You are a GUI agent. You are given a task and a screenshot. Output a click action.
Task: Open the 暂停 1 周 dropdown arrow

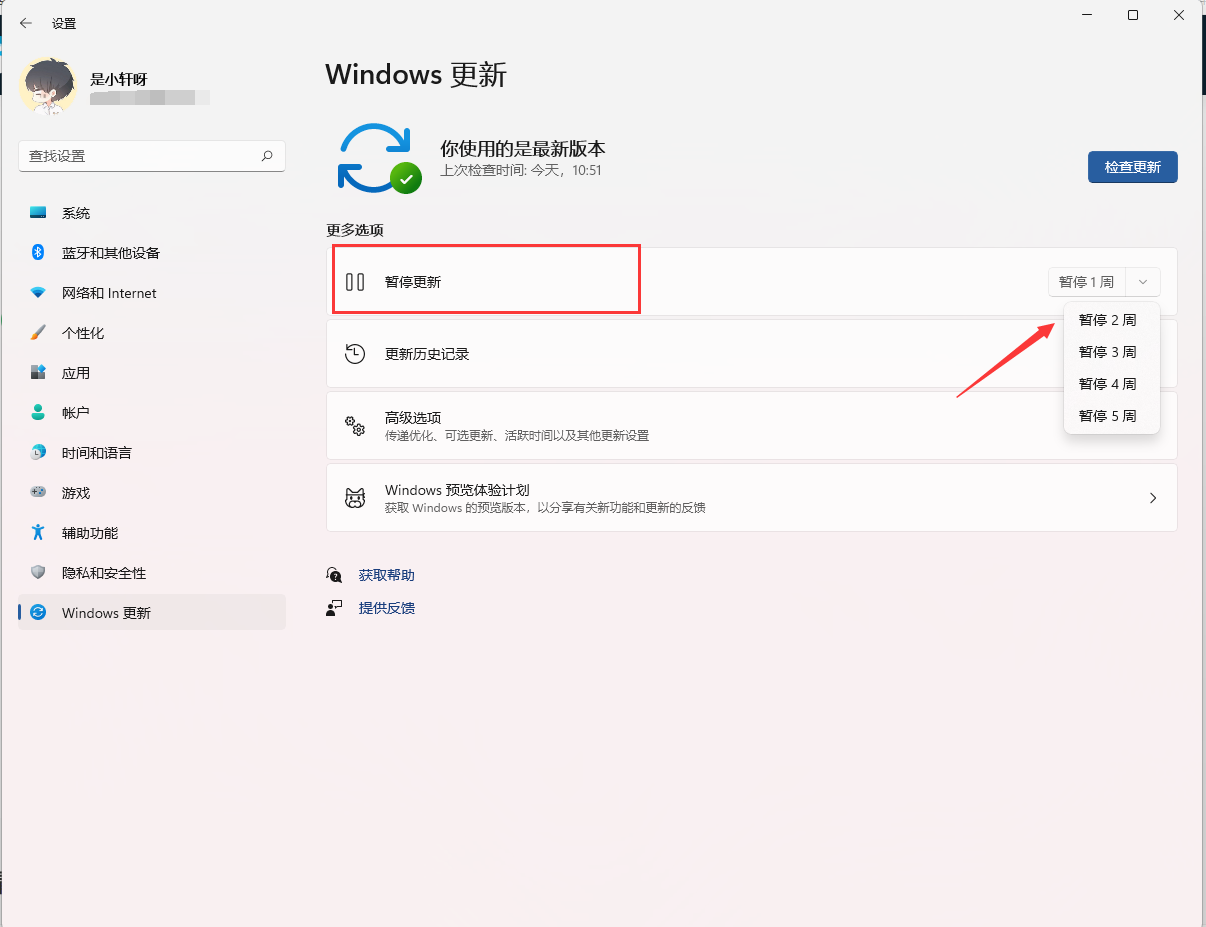point(1142,281)
